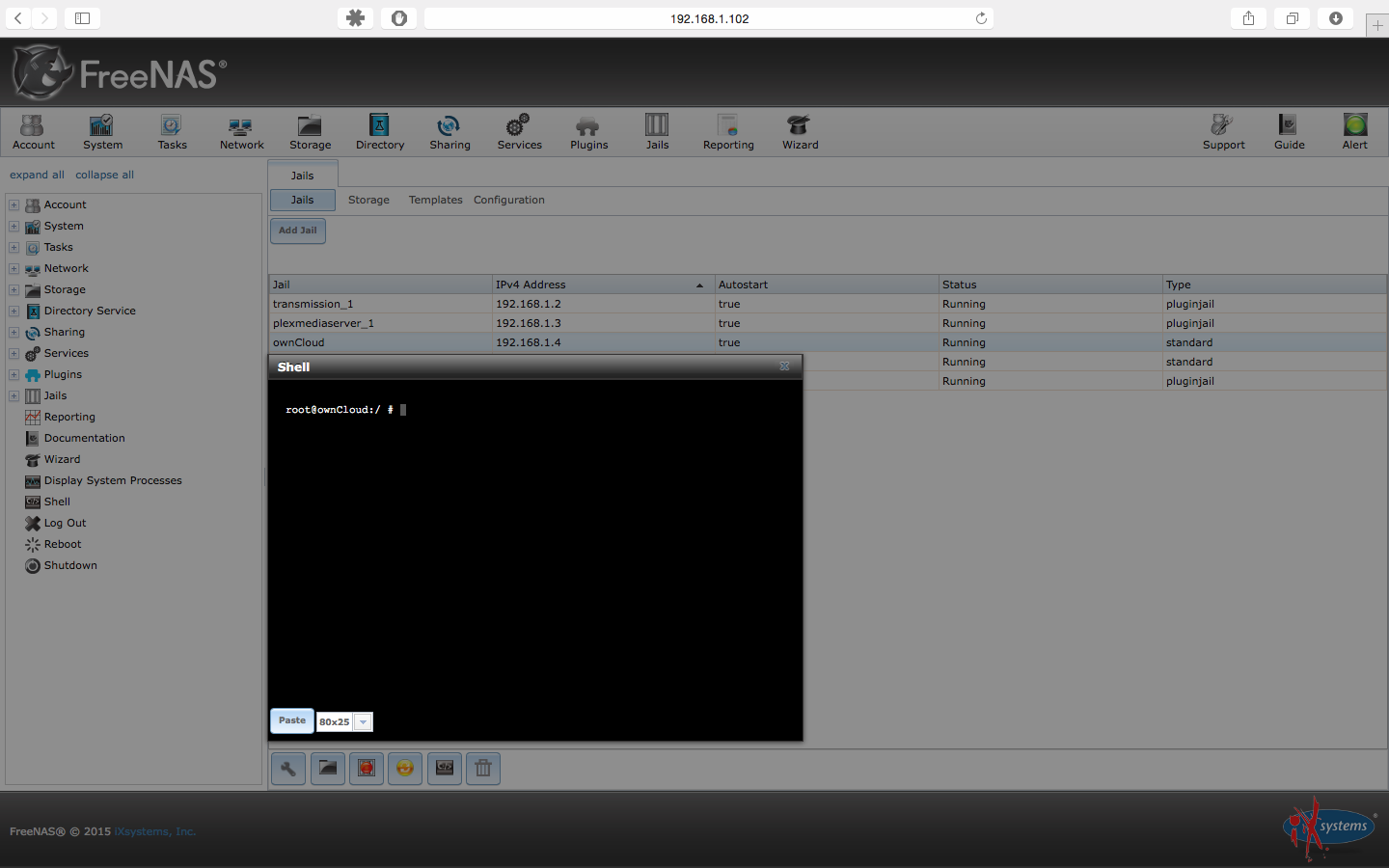Expand the Storage tree node

(x=14, y=289)
